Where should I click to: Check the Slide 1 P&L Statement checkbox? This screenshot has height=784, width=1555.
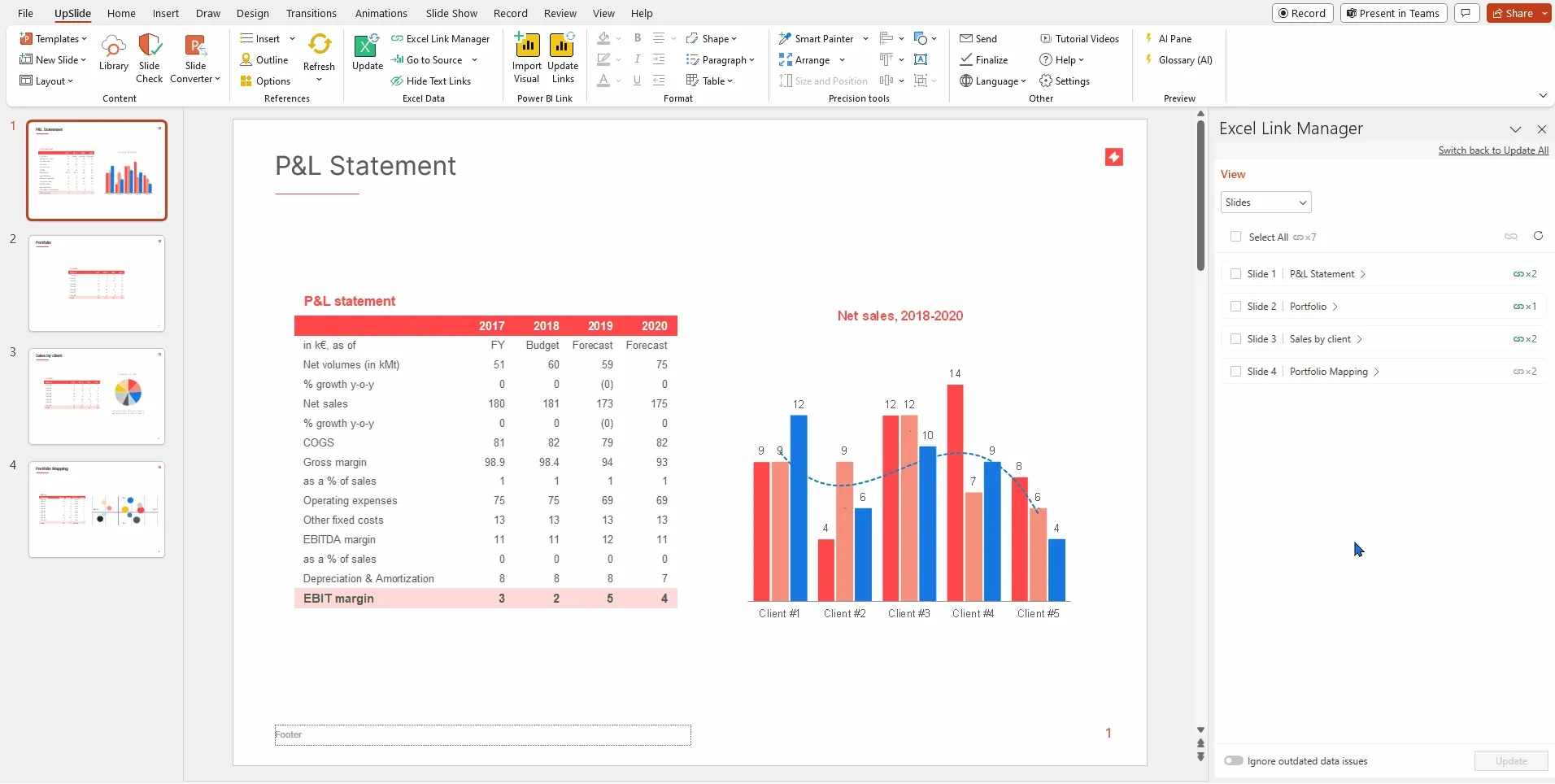pos(1236,274)
